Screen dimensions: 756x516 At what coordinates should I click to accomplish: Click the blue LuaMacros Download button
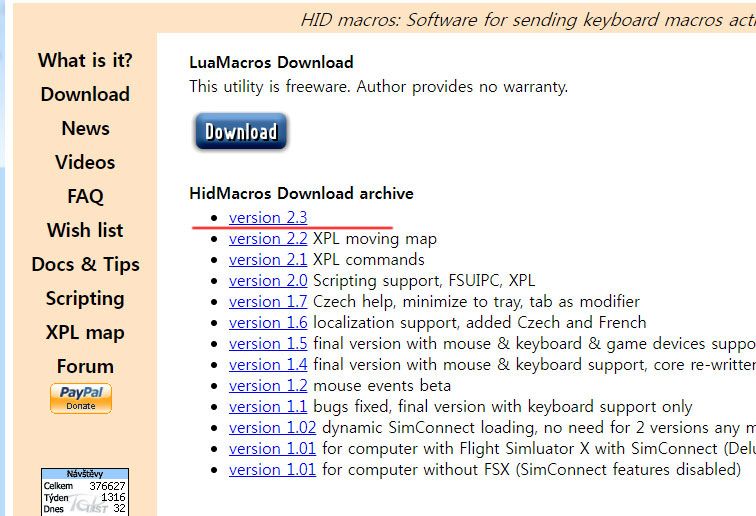pos(241,131)
